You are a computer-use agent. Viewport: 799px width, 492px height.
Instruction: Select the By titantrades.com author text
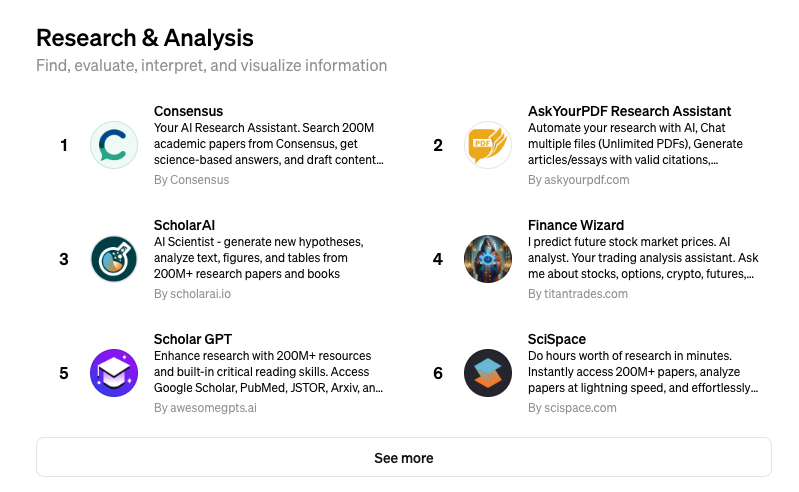(578, 294)
